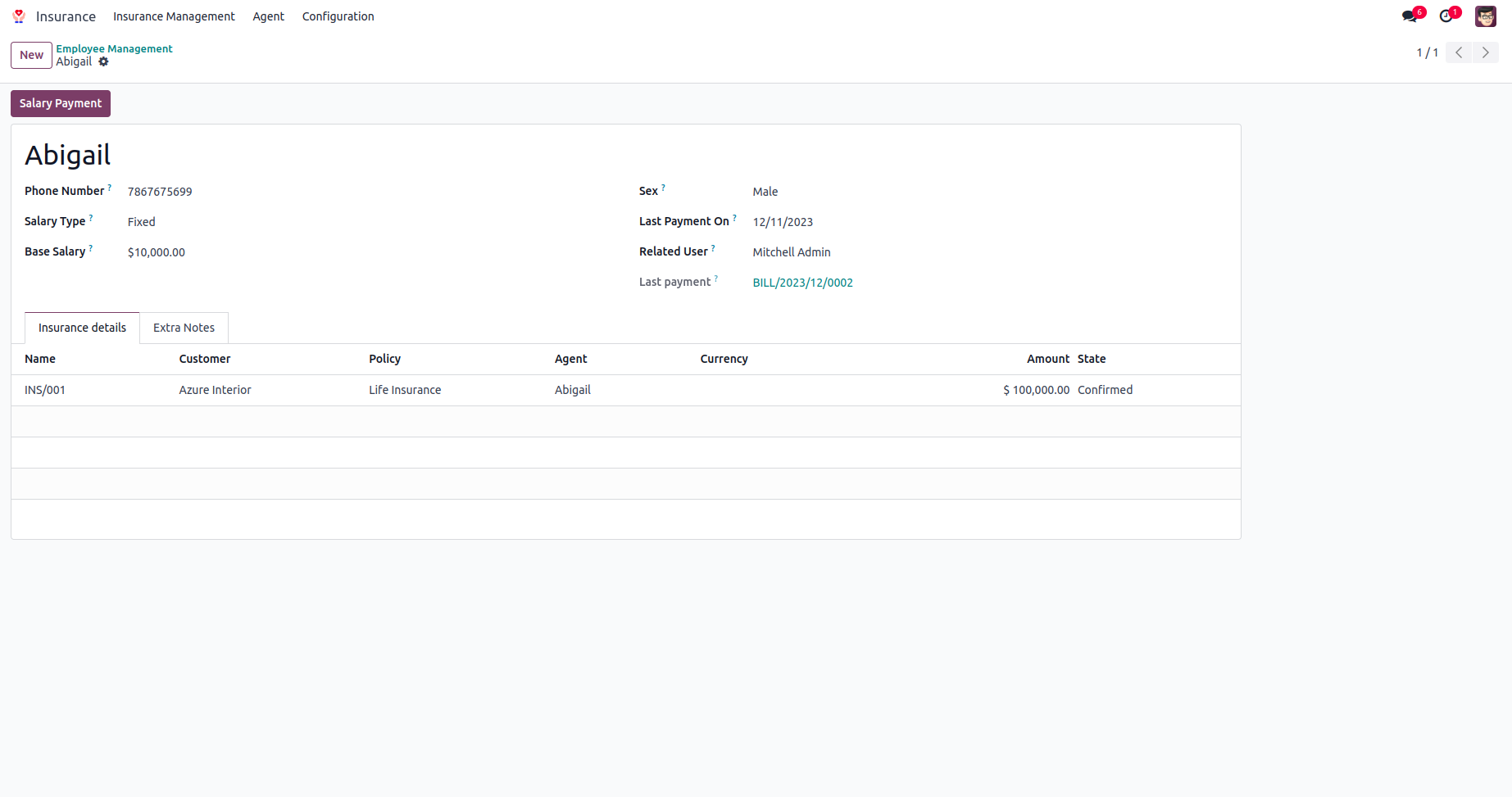Click the Confirmed state cell
Screen dimensions: 1512x797
[1106, 390]
